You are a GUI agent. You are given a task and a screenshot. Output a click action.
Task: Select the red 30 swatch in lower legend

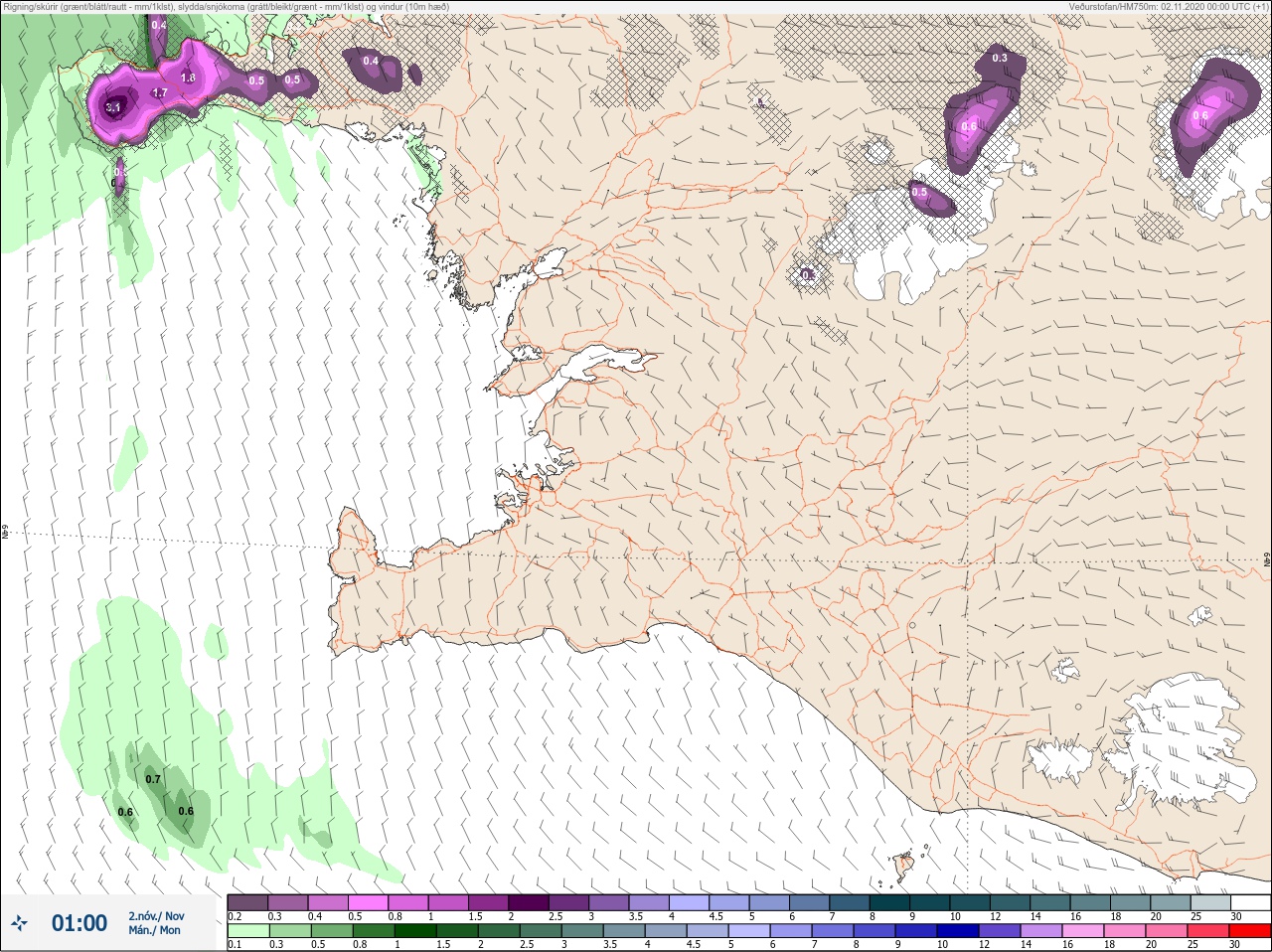point(1251,931)
